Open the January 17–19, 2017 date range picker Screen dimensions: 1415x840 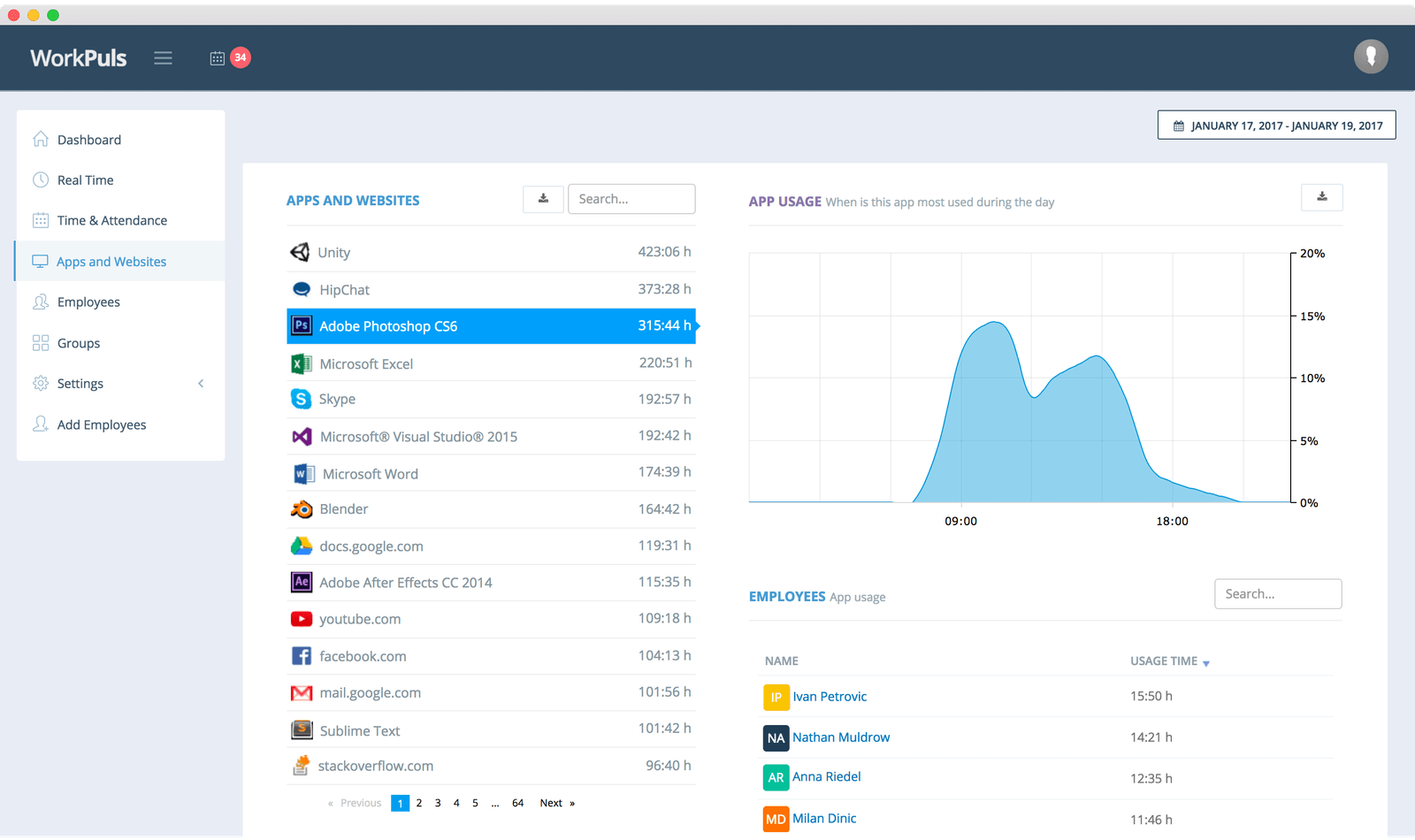click(1276, 125)
